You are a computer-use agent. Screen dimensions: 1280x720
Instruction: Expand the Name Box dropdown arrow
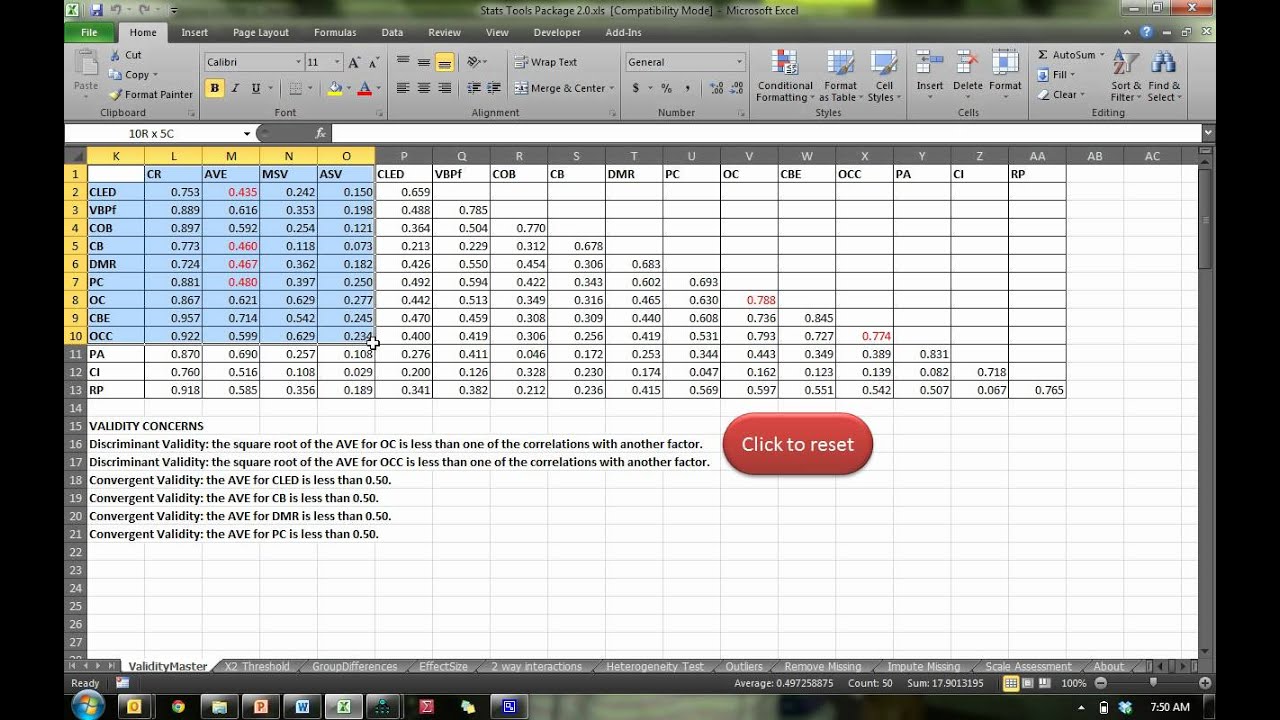pyautogui.click(x=247, y=133)
